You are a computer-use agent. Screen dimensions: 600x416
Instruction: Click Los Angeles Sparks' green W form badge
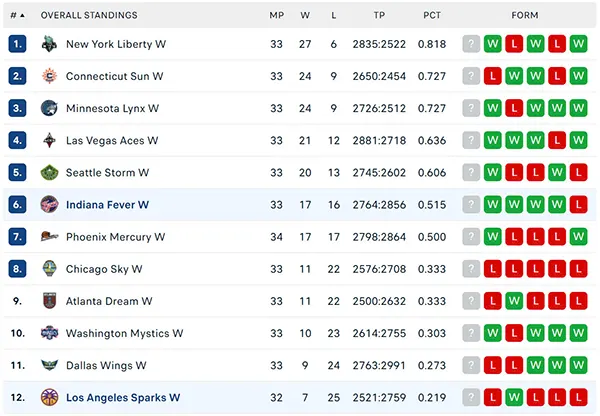[x=514, y=397]
